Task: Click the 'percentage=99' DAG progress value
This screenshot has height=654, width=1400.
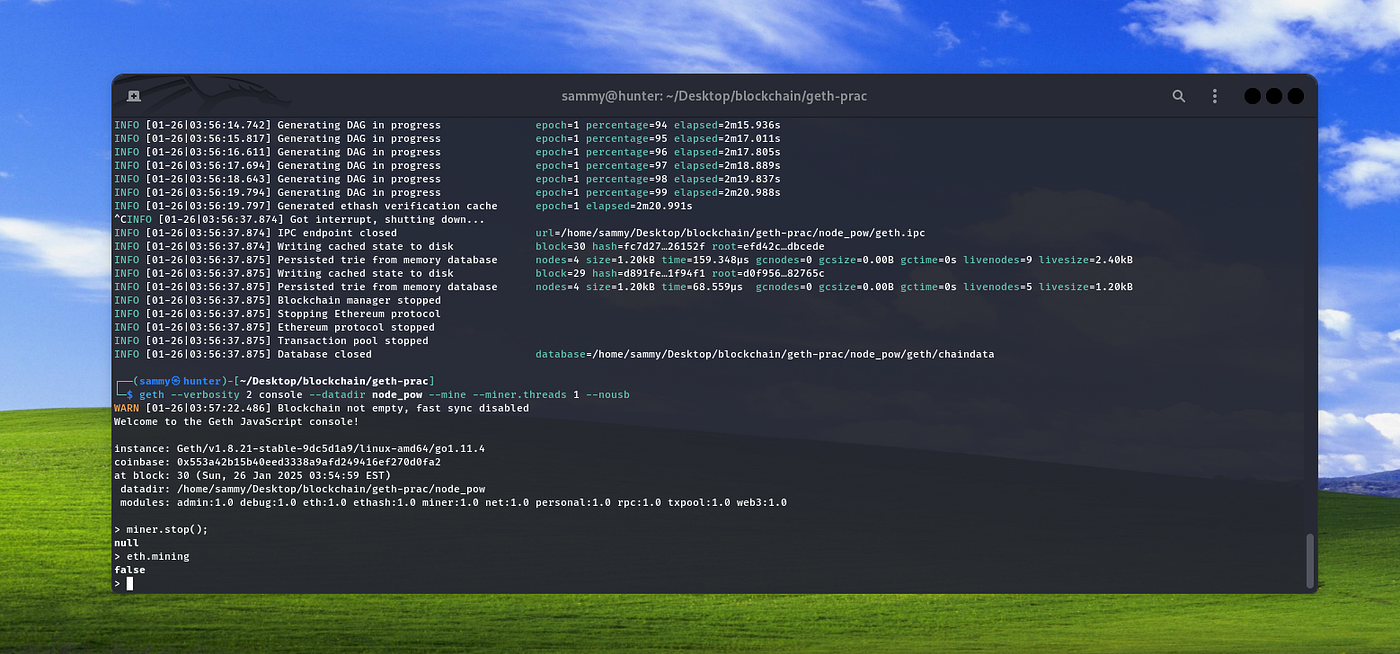Action: pos(626,192)
